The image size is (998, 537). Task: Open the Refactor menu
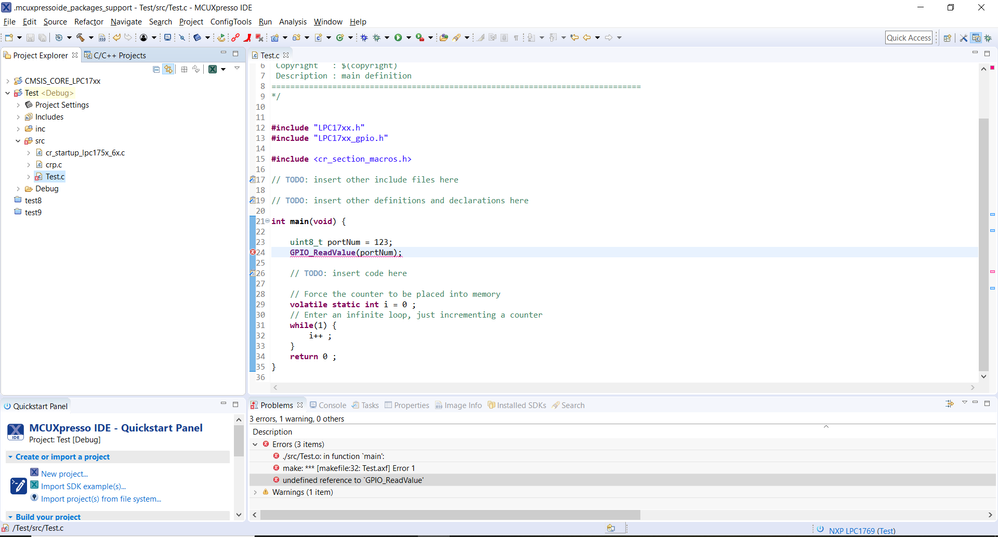coord(88,22)
